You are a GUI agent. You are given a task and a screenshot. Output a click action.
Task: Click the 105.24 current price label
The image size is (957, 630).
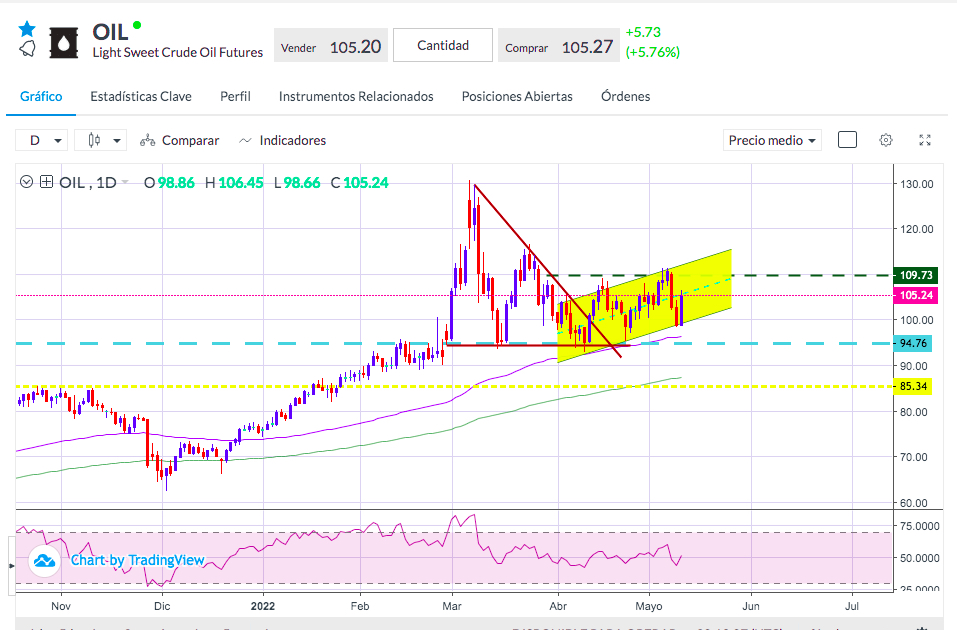pos(915,295)
